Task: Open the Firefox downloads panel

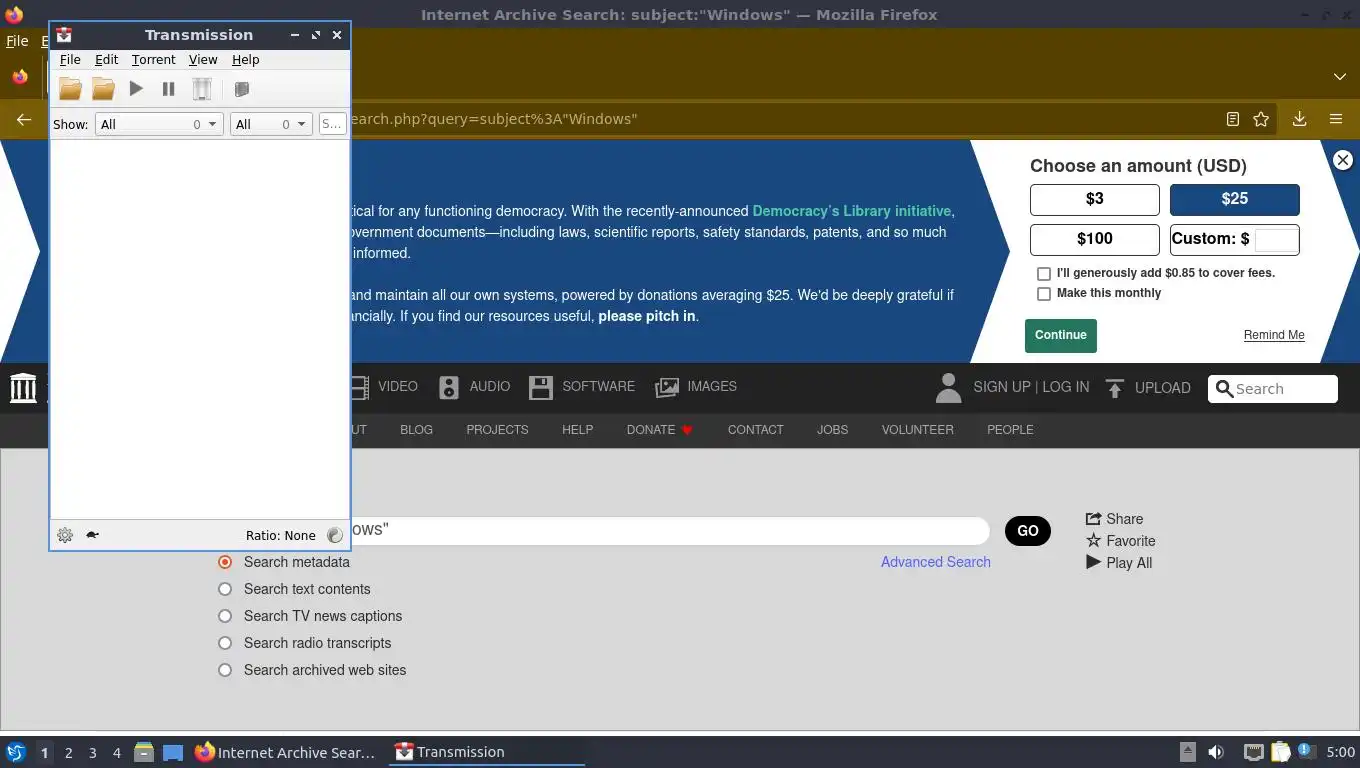Action: click(1299, 119)
